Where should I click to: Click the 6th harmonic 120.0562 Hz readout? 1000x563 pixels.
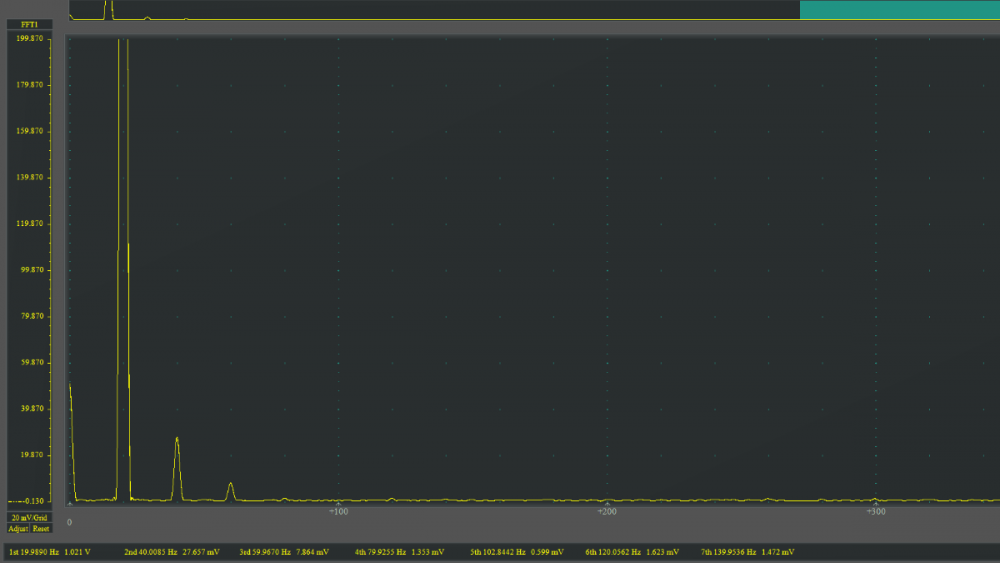pyautogui.click(x=632, y=552)
